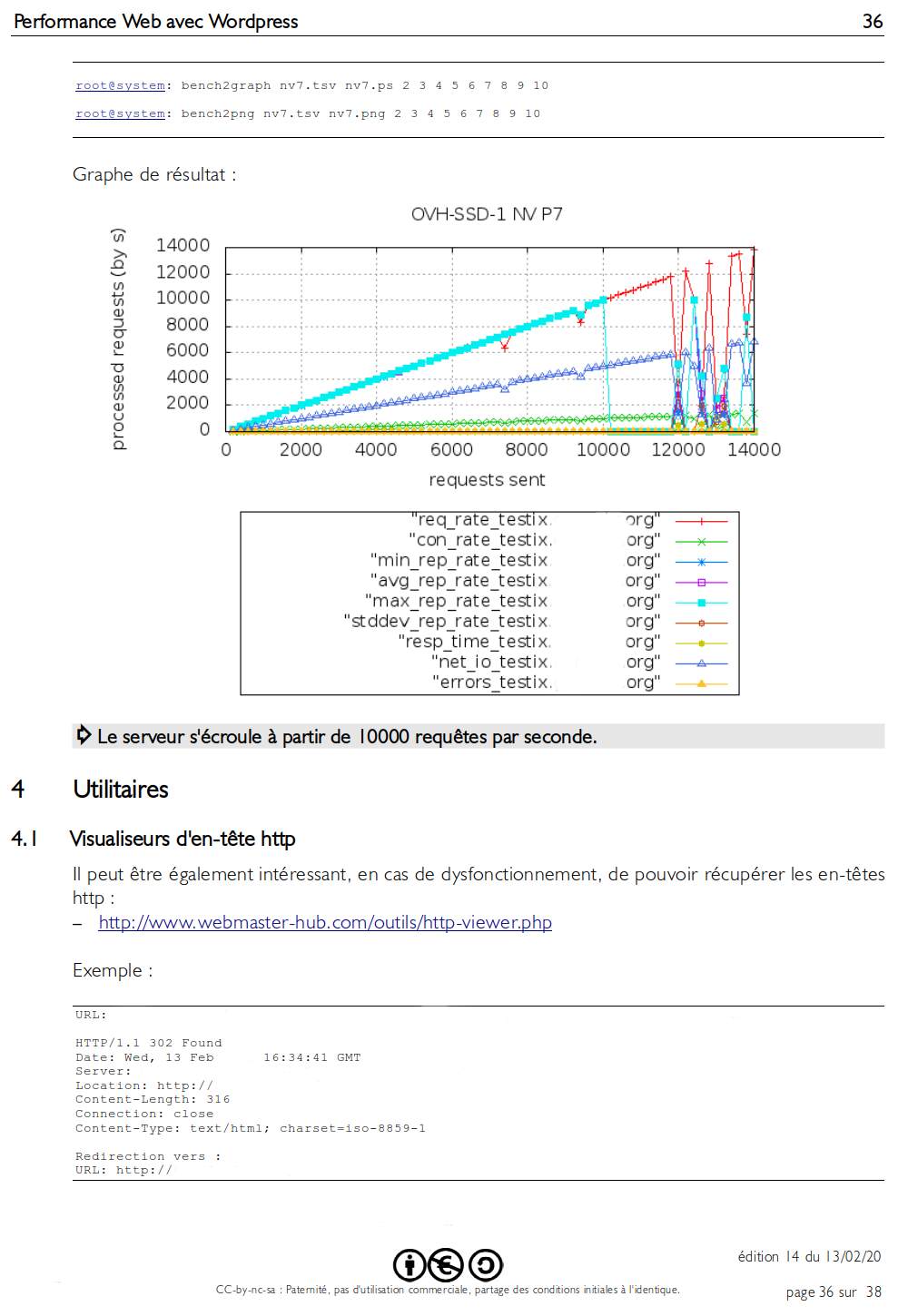The image size is (908, 1316).
Task: Click the 'Location: http://' line
Action: [x=144, y=1085]
